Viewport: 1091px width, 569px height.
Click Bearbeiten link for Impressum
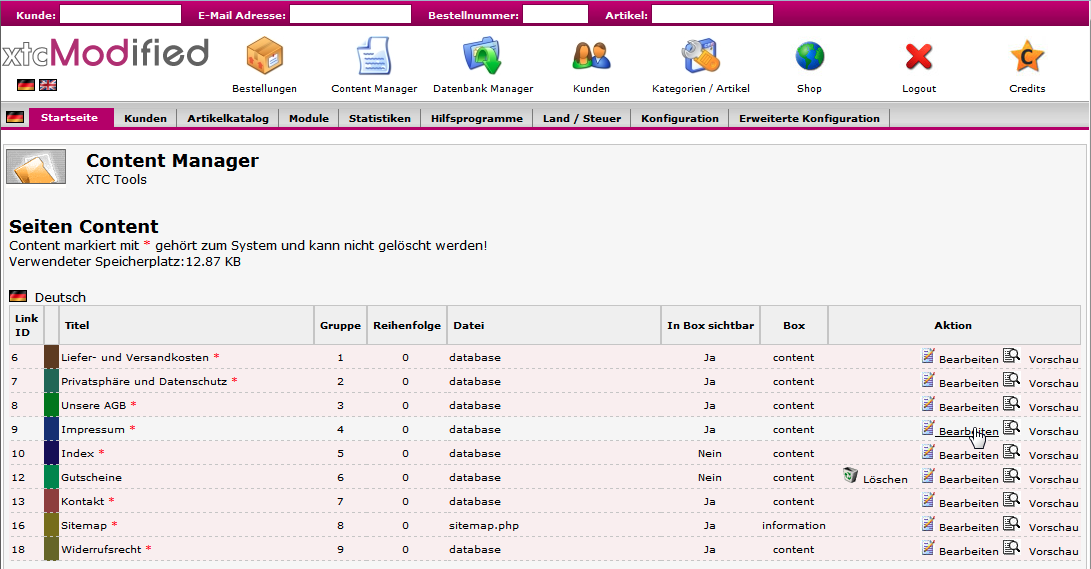[x=969, y=431]
